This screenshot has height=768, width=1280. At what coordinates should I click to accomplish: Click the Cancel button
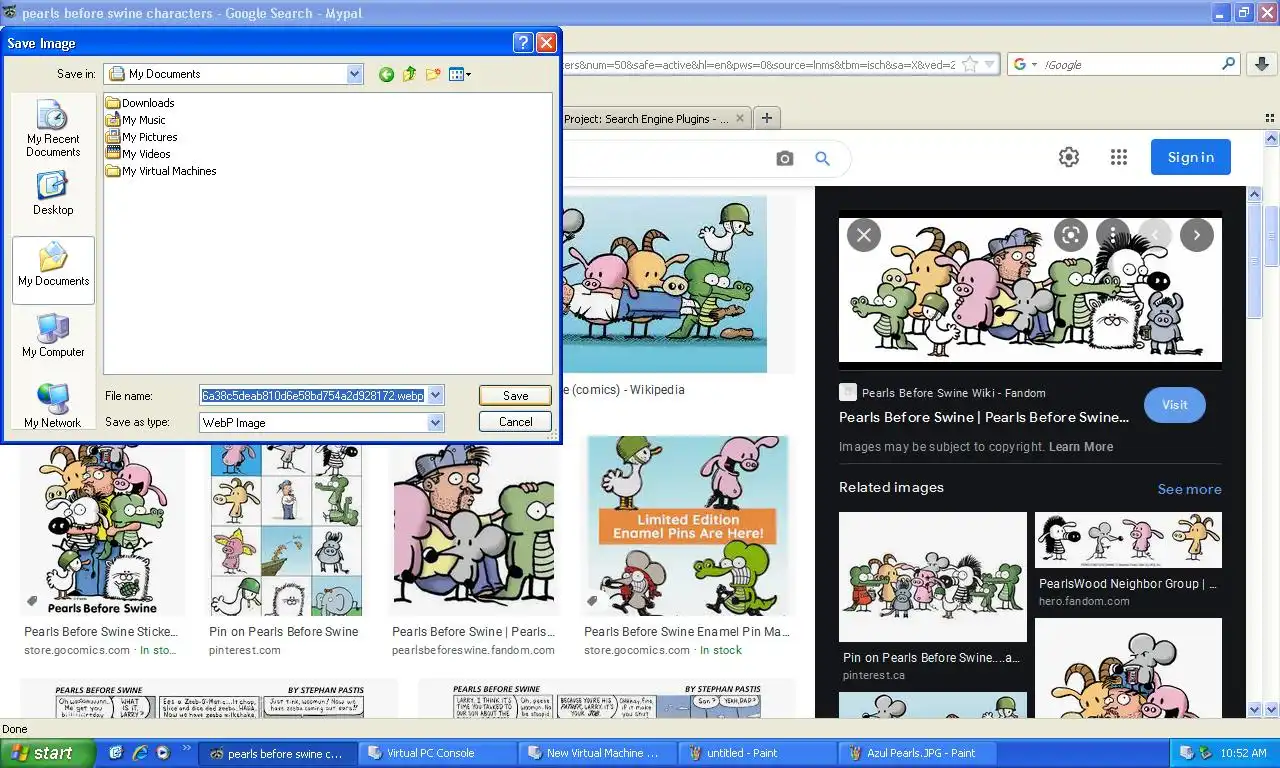pos(515,422)
